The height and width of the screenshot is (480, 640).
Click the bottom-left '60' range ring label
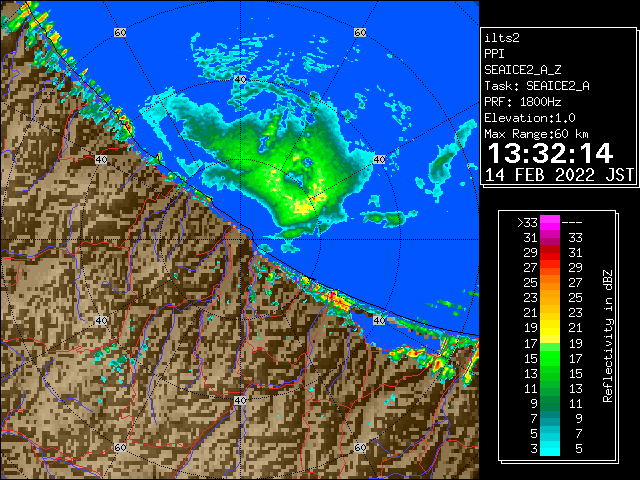tap(120, 448)
